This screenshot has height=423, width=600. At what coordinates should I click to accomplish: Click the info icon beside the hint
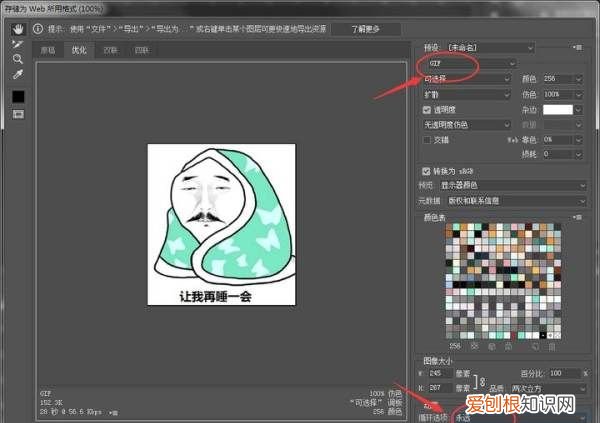point(38,29)
